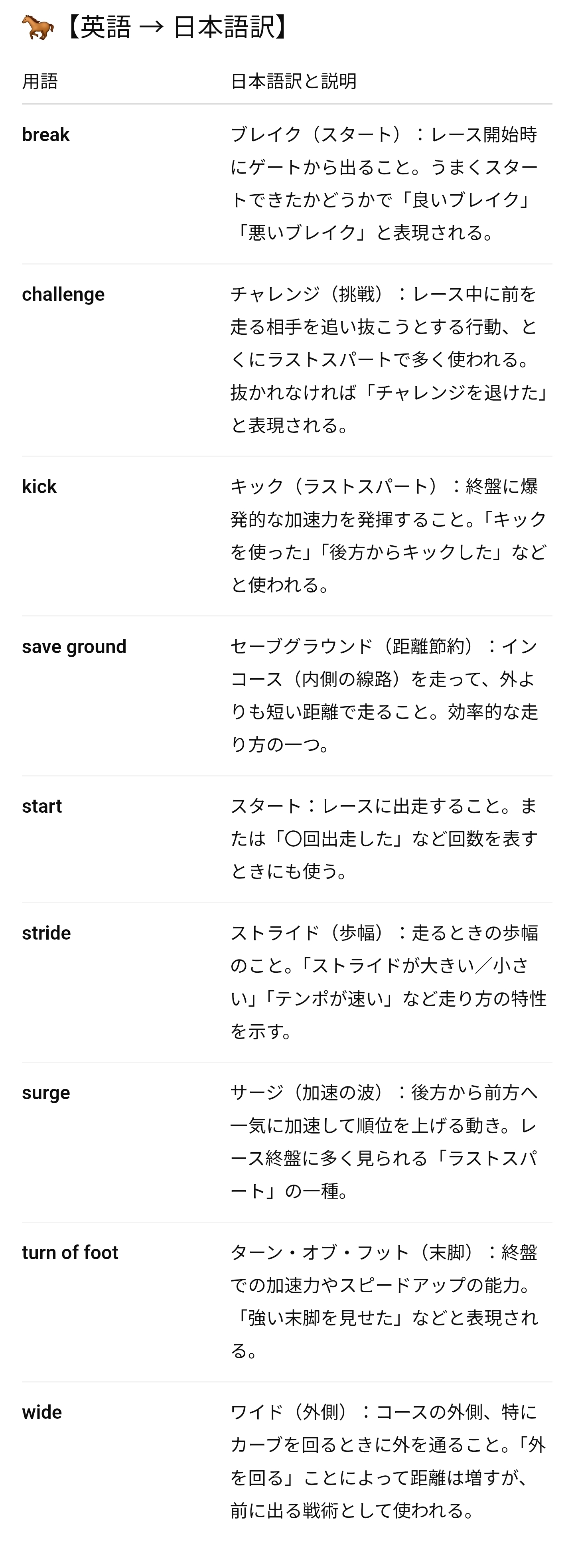Select the term 'challenge'

pos(63,294)
